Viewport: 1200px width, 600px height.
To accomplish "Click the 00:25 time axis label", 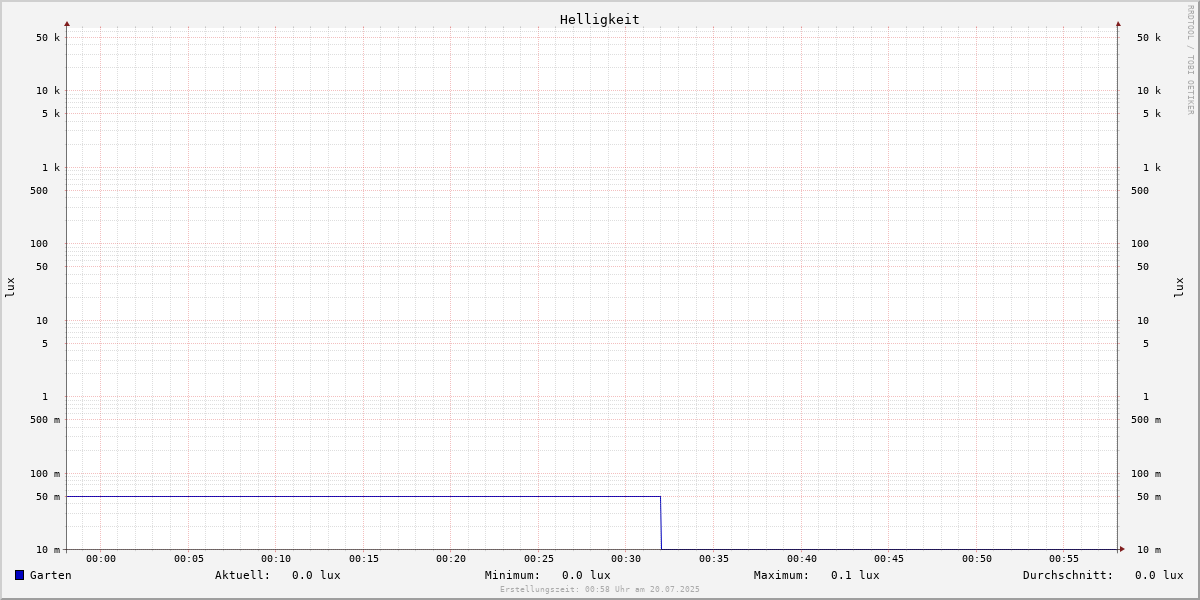I will (539, 559).
